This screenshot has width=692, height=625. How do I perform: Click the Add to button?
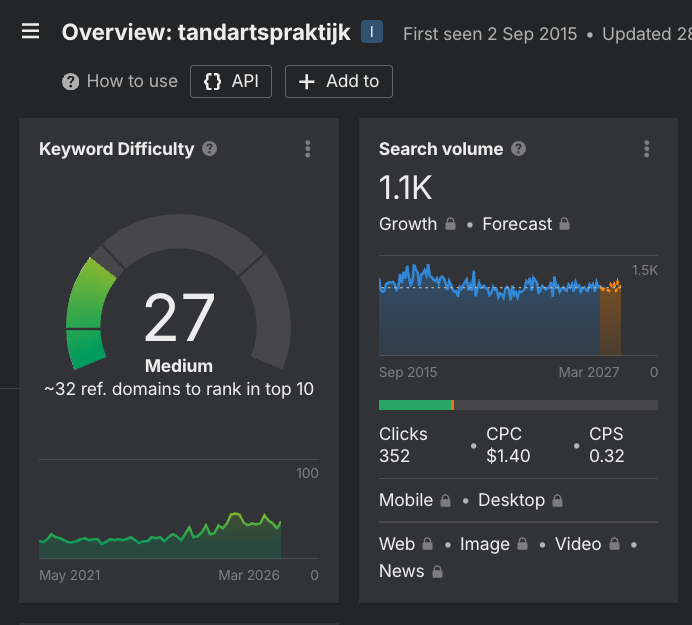[x=338, y=82]
